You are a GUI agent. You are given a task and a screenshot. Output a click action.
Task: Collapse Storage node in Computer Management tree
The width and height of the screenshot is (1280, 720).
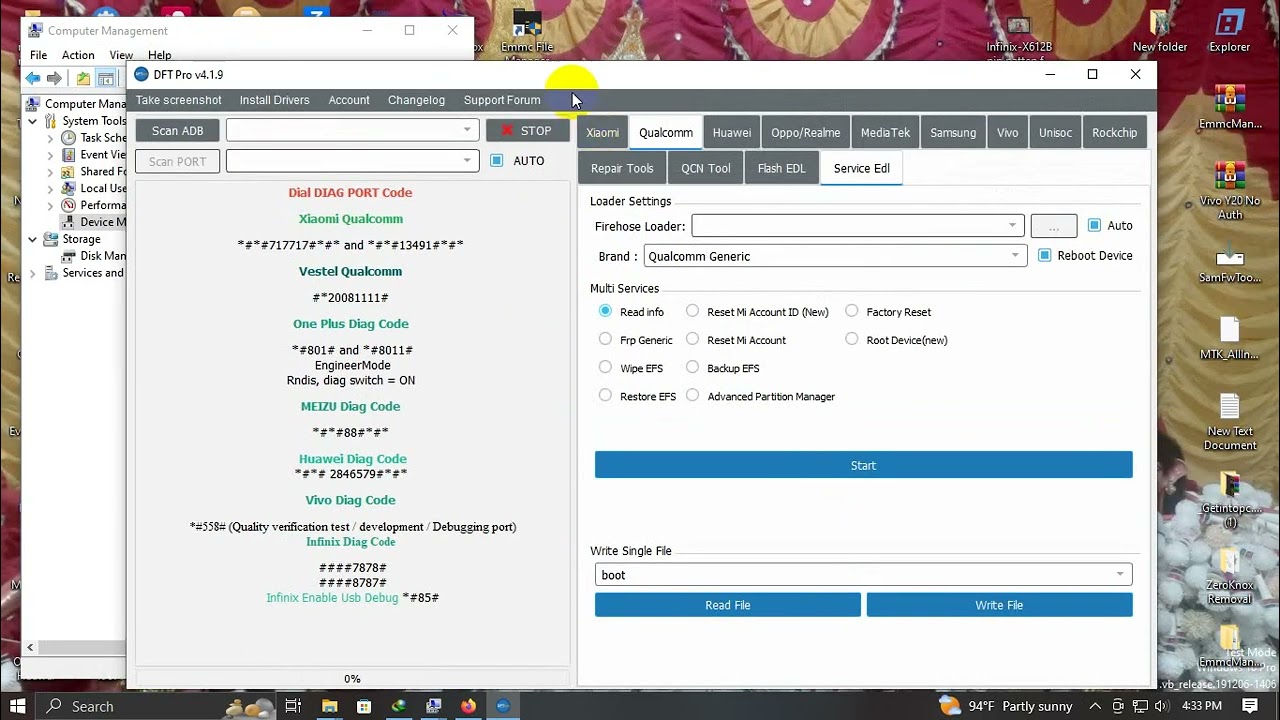(x=32, y=239)
